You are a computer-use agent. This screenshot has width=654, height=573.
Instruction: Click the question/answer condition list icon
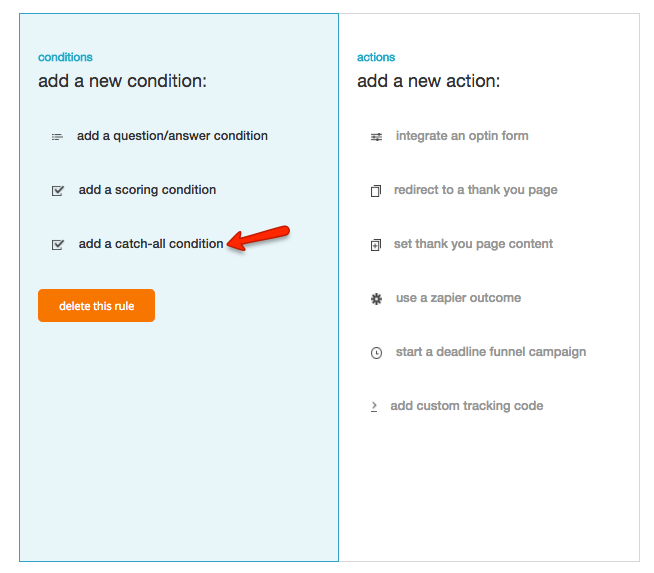click(57, 137)
